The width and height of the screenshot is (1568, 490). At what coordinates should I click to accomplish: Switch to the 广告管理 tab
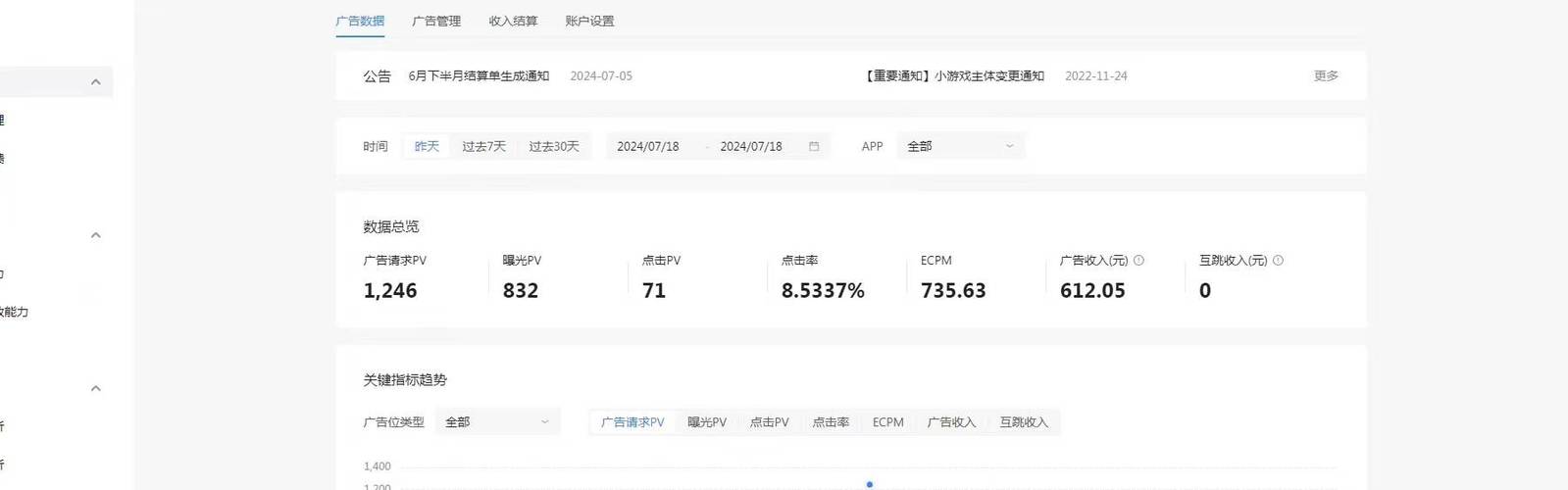(436, 21)
